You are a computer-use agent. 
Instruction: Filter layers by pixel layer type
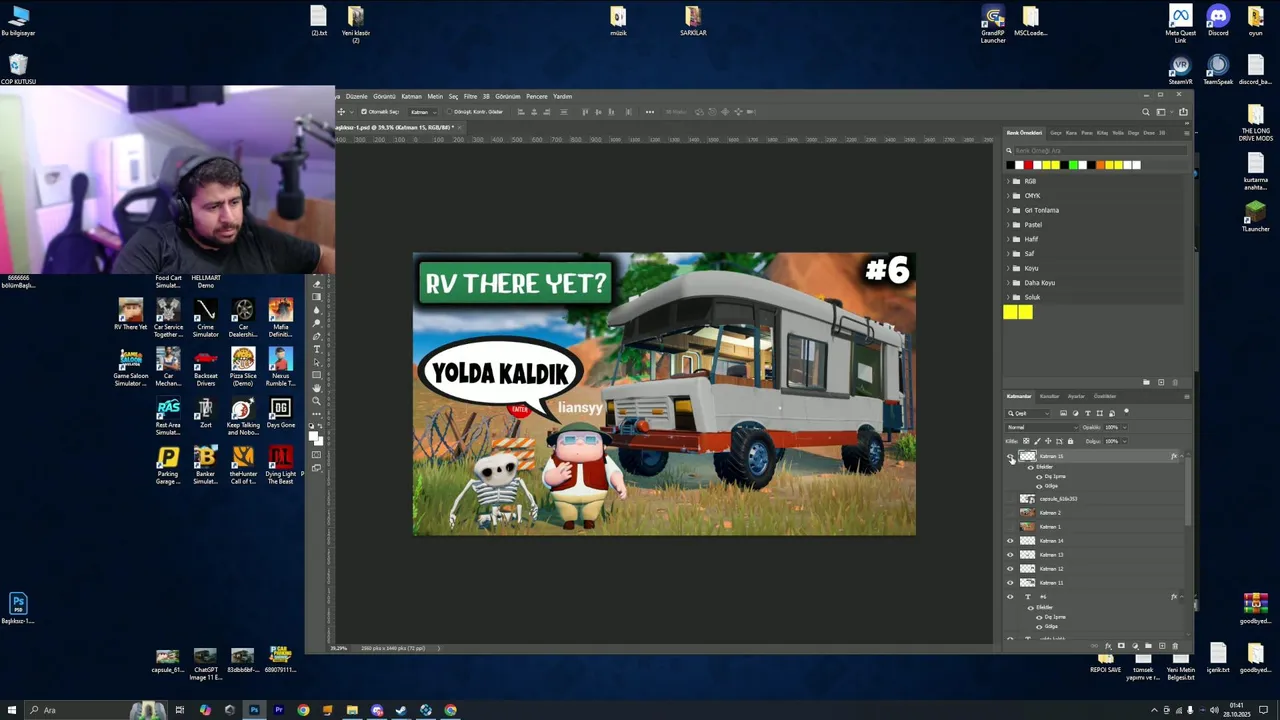(1063, 413)
